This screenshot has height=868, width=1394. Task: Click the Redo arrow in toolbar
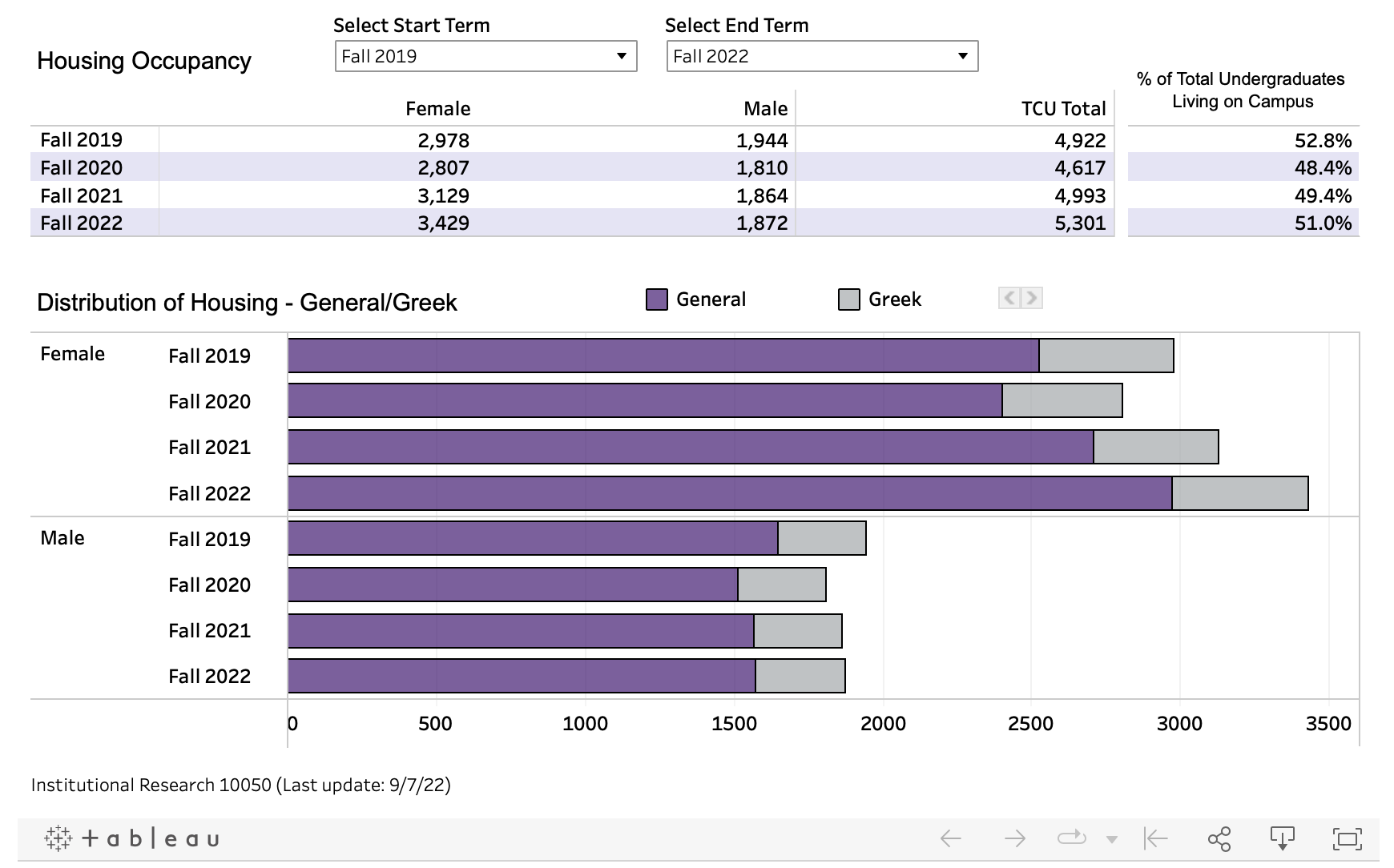[1014, 838]
